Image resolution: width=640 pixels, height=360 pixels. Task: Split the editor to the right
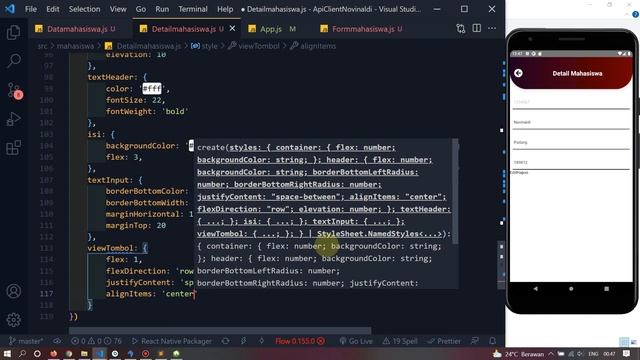click(476, 28)
